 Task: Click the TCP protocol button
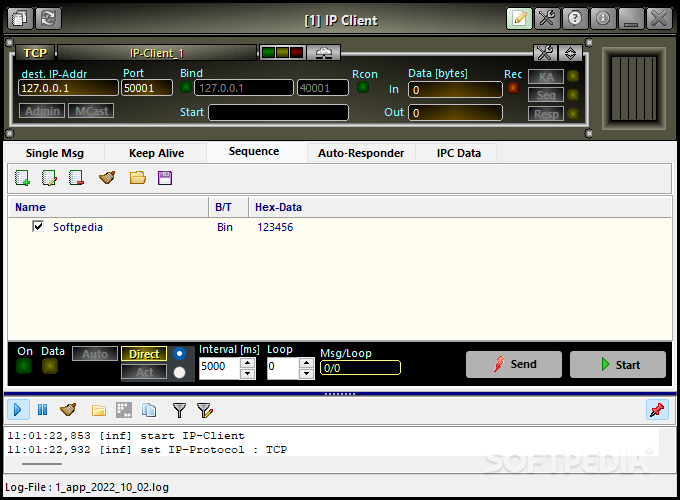click(x=35, y=53)
